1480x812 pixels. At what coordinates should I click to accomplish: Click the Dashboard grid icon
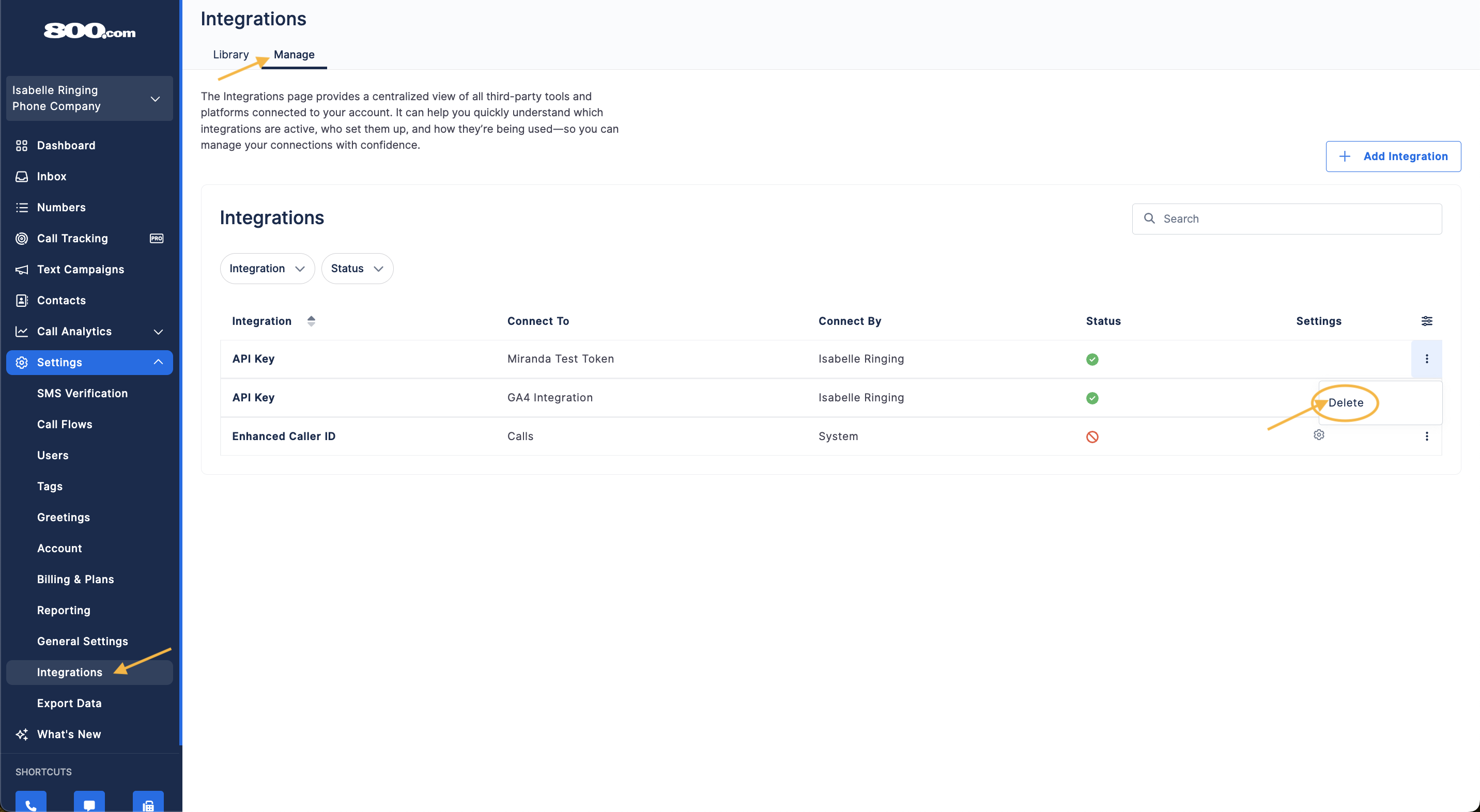pos(22,145)
